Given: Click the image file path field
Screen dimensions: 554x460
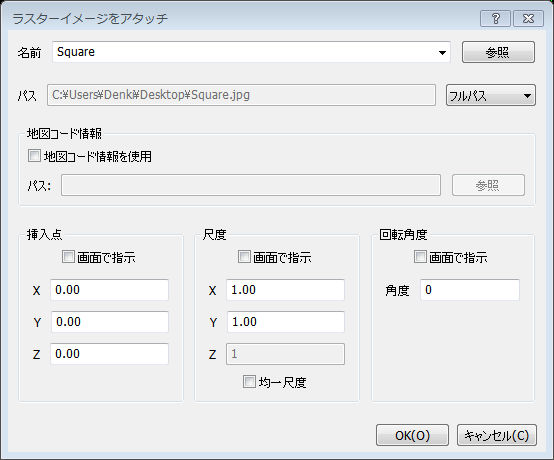Looking at the screenshot, I should [x=241, y=95].
